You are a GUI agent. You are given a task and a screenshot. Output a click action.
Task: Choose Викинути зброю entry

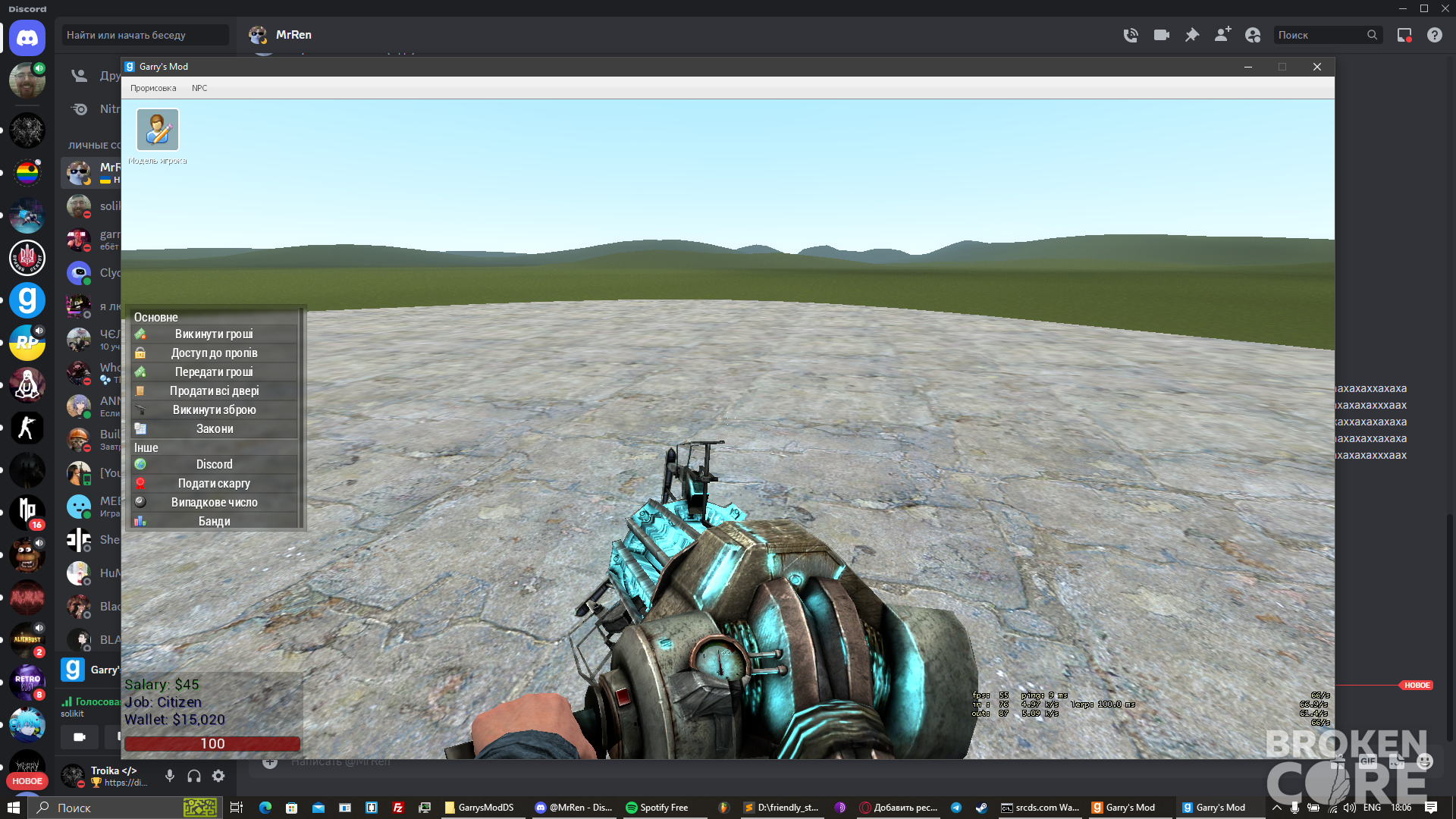tap(215, 410)
